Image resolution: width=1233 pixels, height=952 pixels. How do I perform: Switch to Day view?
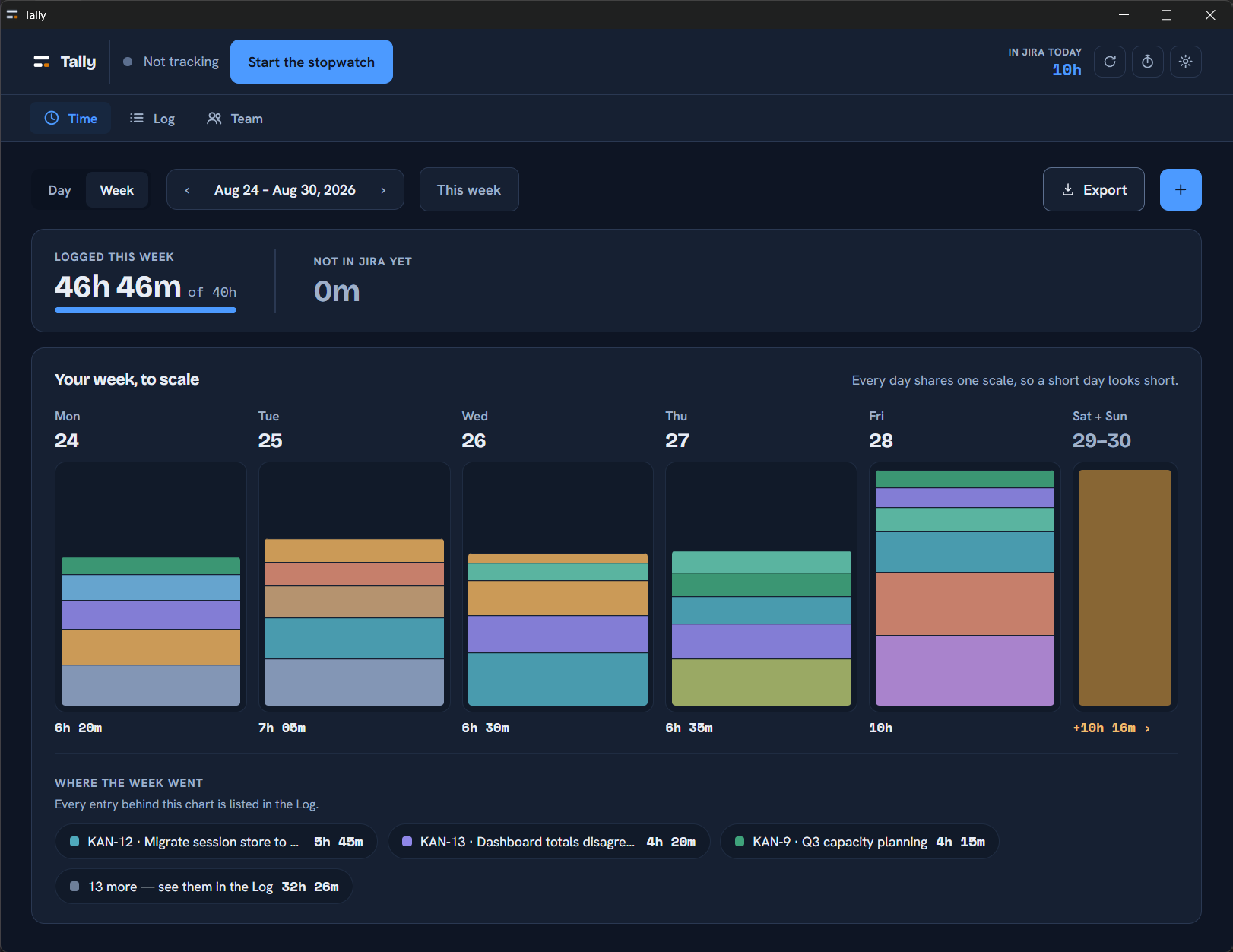coord(59,190)
